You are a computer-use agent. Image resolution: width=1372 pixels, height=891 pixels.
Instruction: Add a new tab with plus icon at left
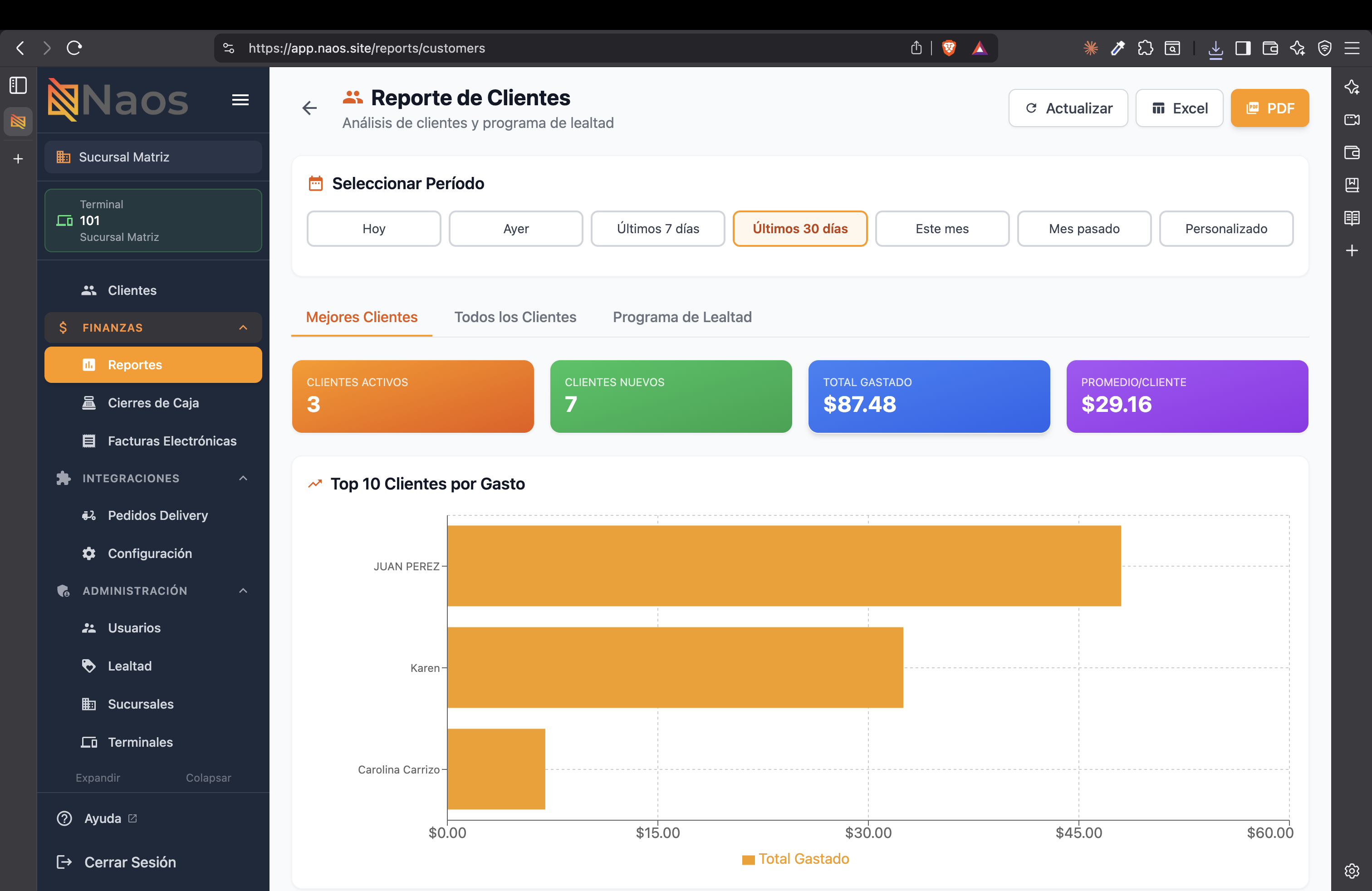click(18, 158)
